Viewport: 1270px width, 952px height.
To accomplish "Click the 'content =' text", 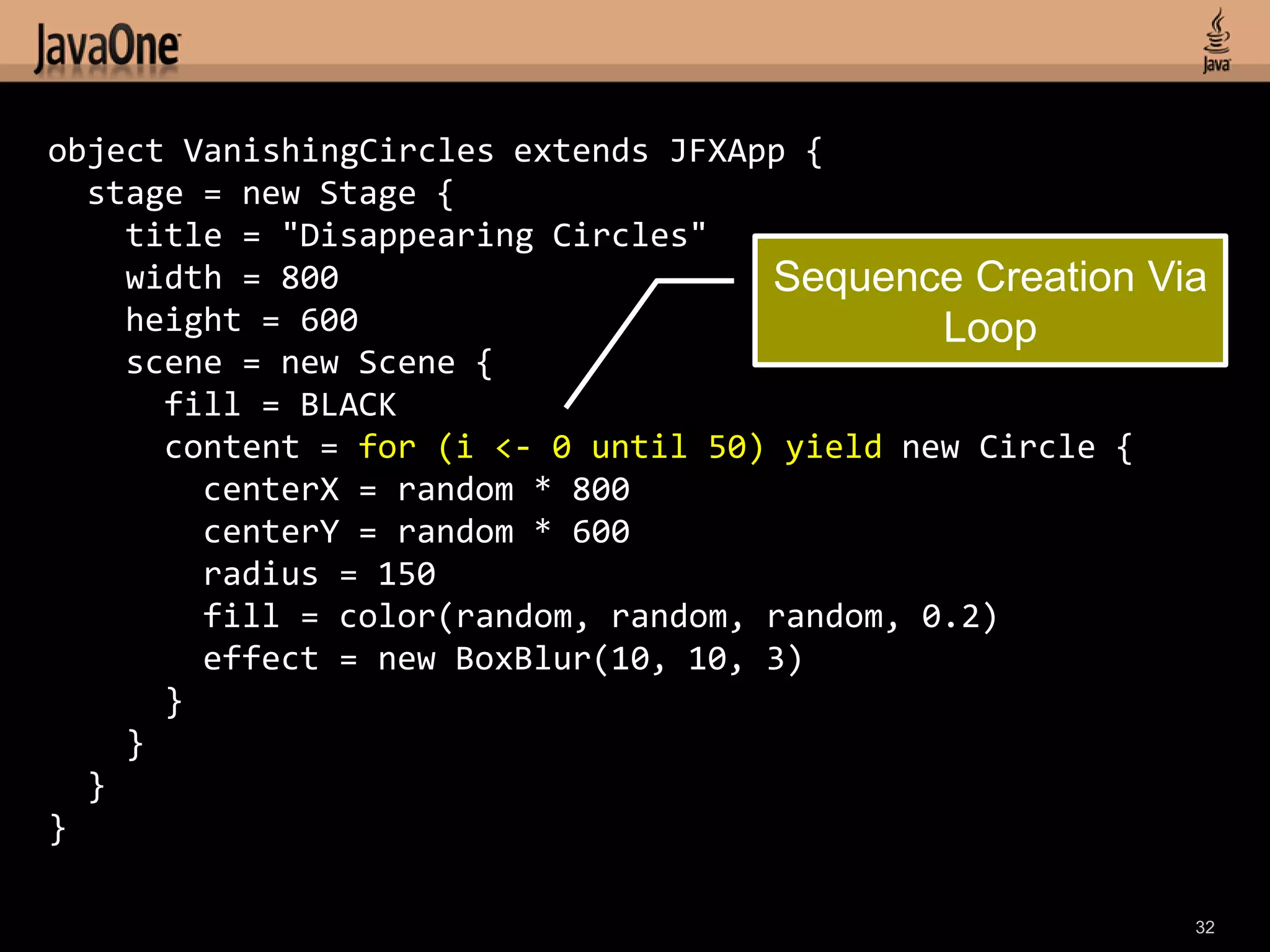I will click(x=251, y=447).
